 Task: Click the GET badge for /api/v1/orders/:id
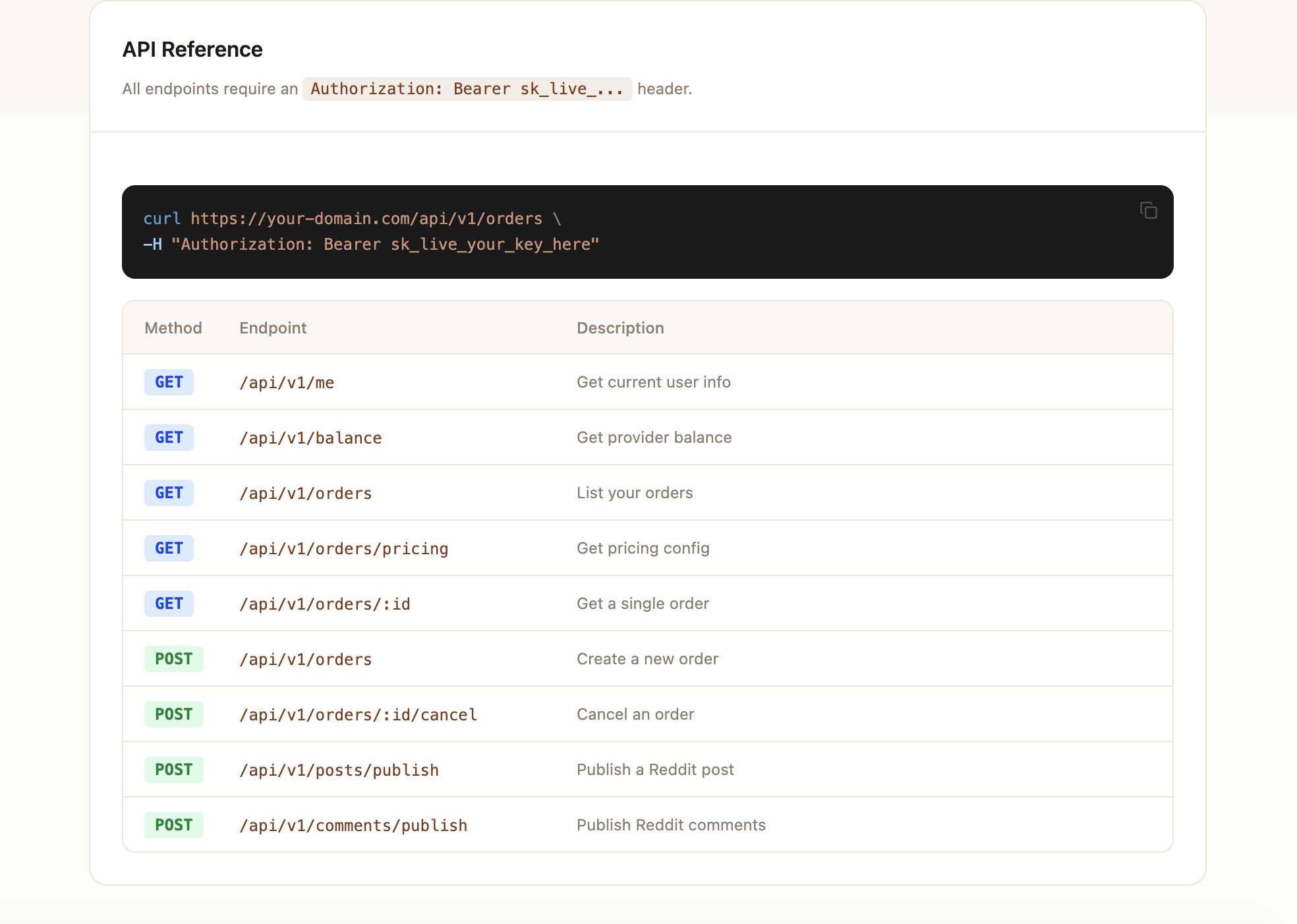pos(169,604)
